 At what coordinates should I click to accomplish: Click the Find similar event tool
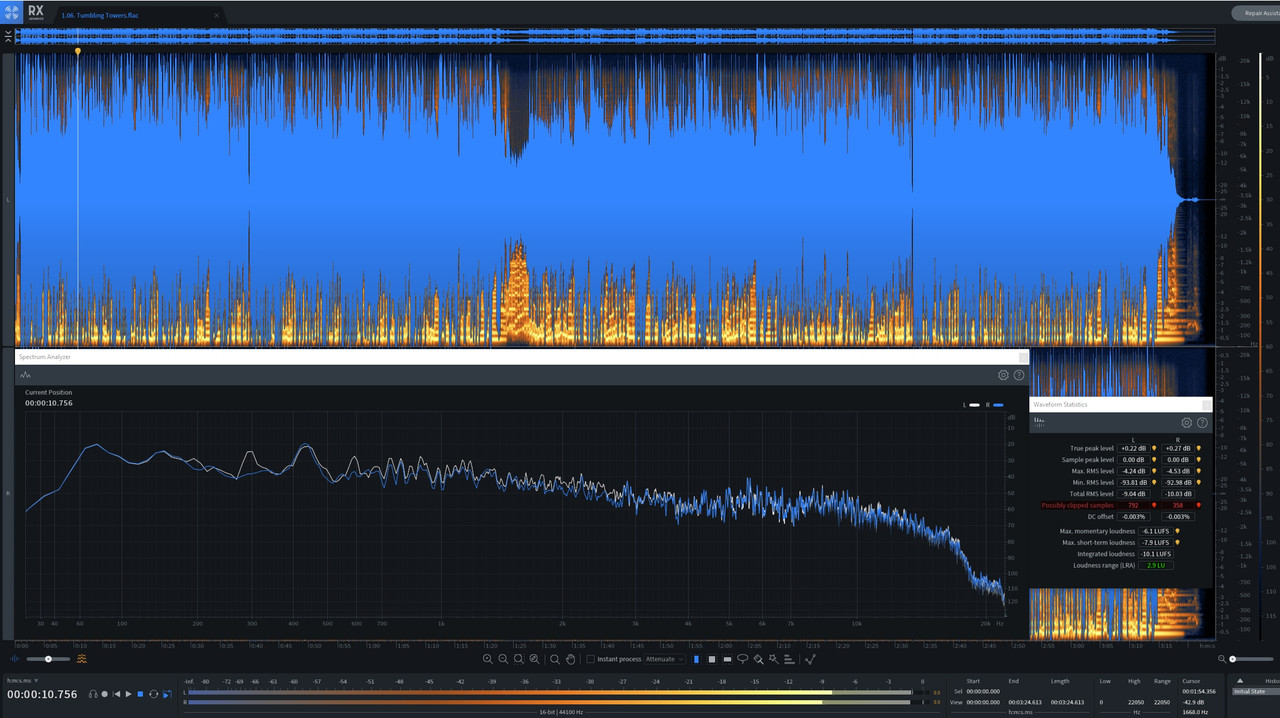tap(810, 659)
